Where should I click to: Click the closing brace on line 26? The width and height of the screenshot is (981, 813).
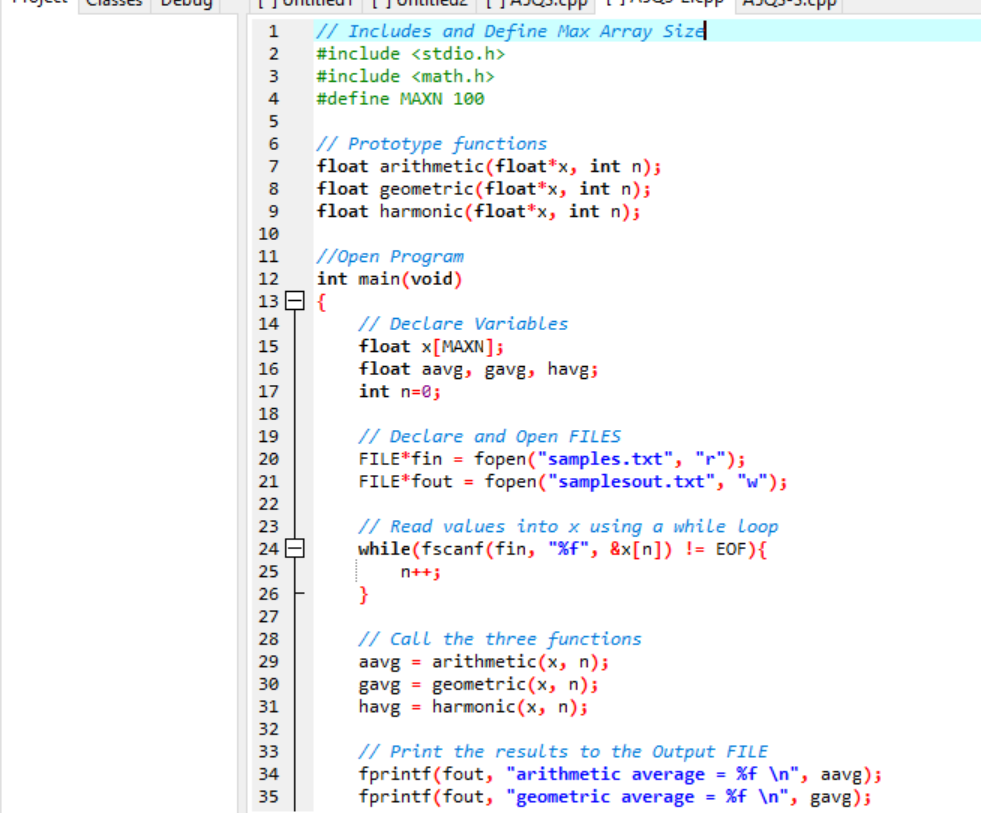[x=363, y=595]
